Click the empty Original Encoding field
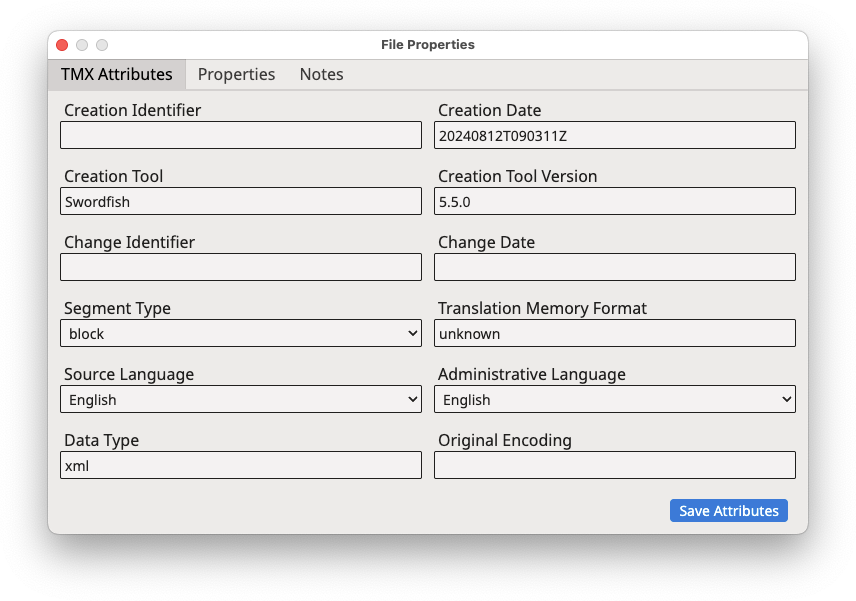Image resolution: width=856 pixels, height=601 pixels. tap(615, 466)
